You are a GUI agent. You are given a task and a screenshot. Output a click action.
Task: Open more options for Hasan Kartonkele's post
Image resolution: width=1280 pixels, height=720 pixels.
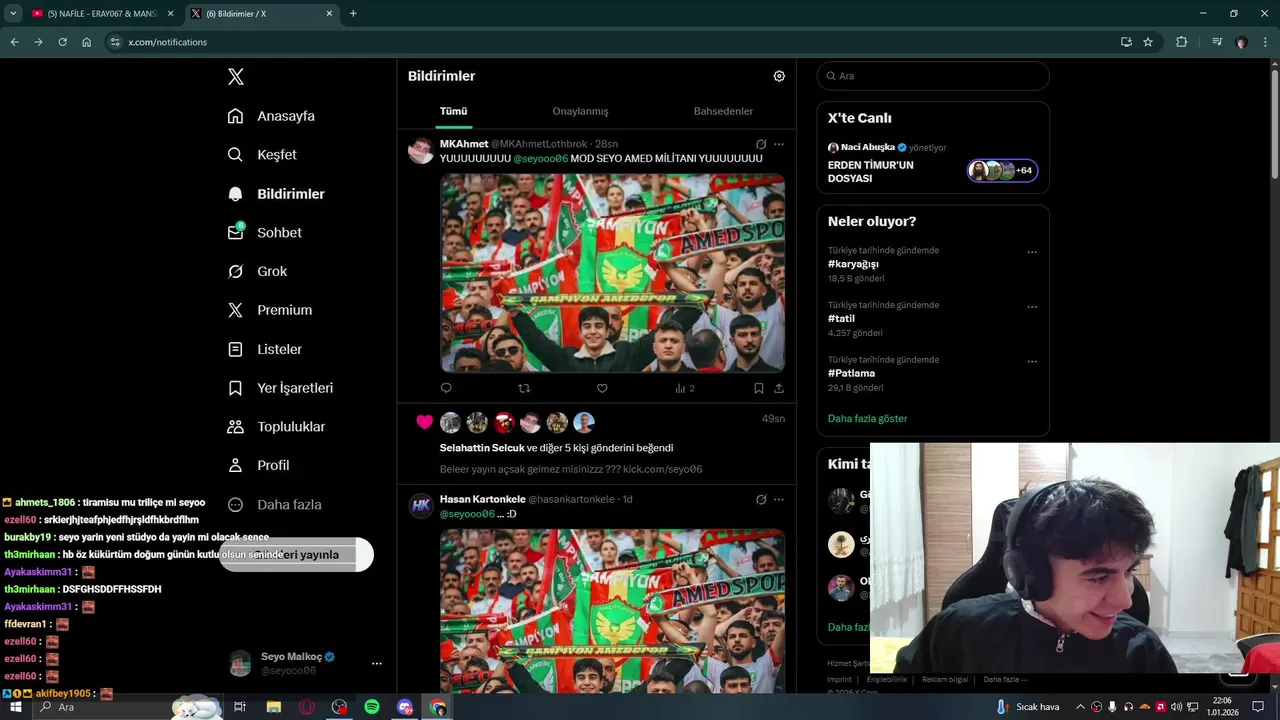[x=779, y=499]
